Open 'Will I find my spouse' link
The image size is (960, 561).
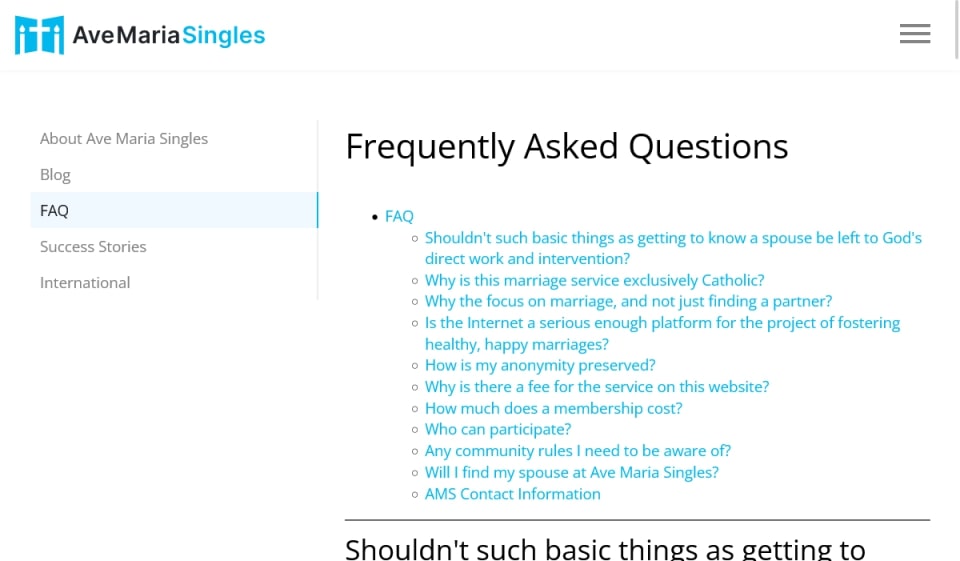point(571,472)
